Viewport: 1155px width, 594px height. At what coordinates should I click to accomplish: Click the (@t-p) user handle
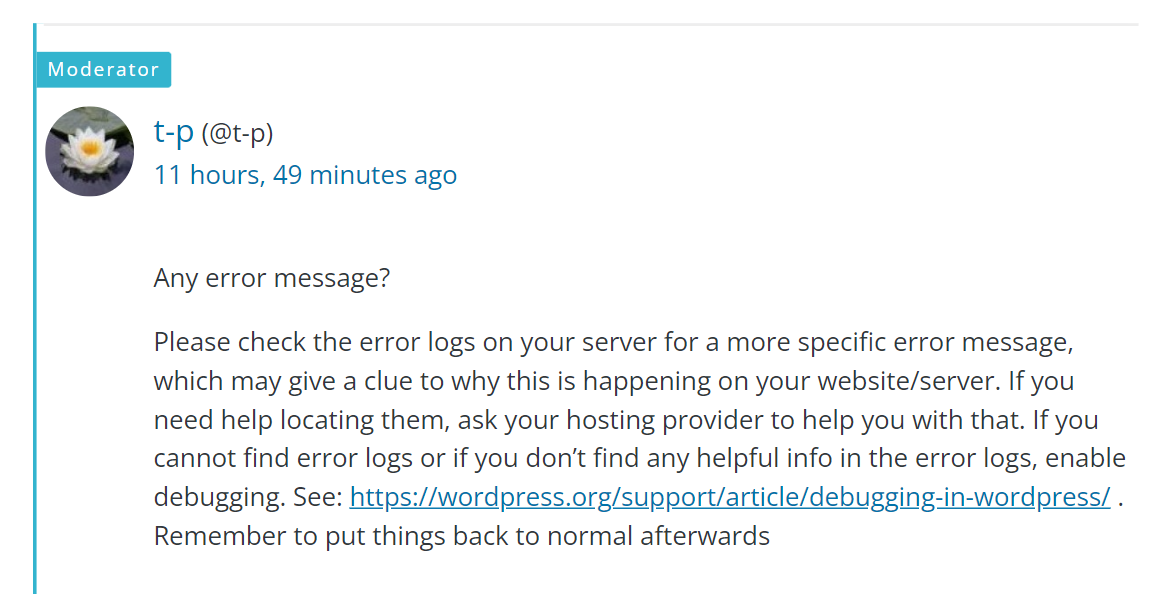237,132
